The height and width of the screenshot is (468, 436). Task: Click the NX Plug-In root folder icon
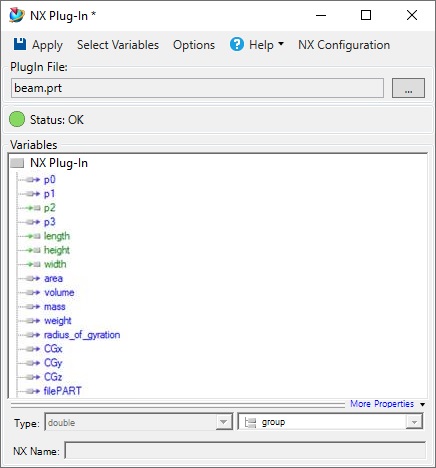coord(17,163)
